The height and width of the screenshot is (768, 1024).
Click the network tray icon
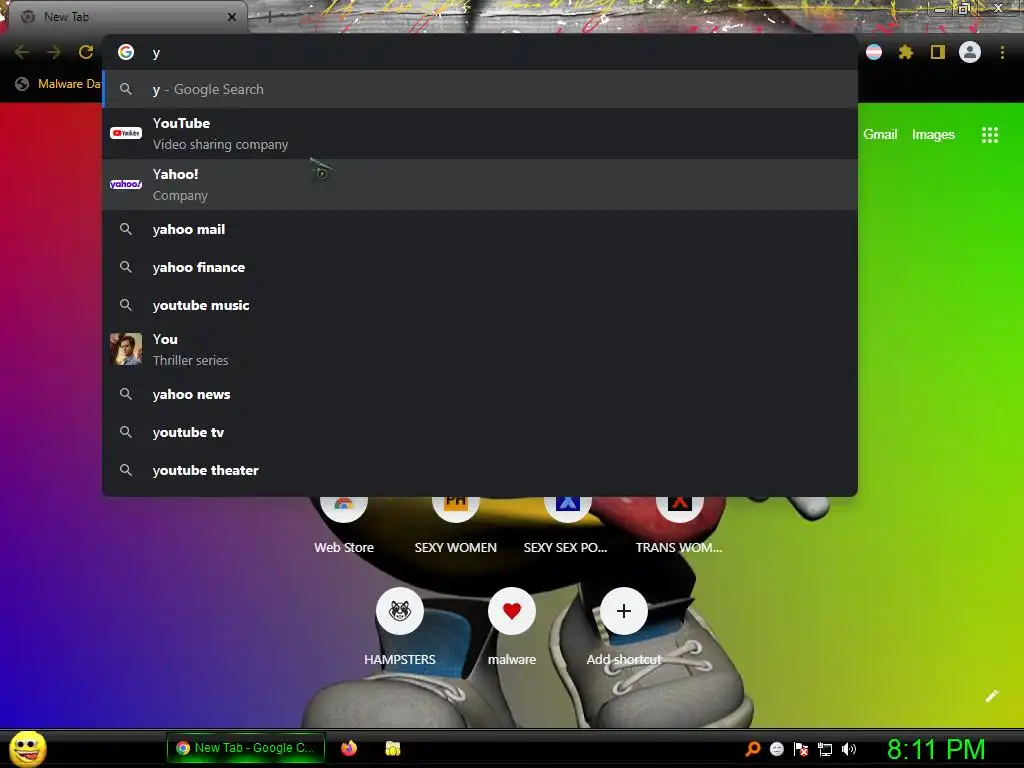[825, 749]
